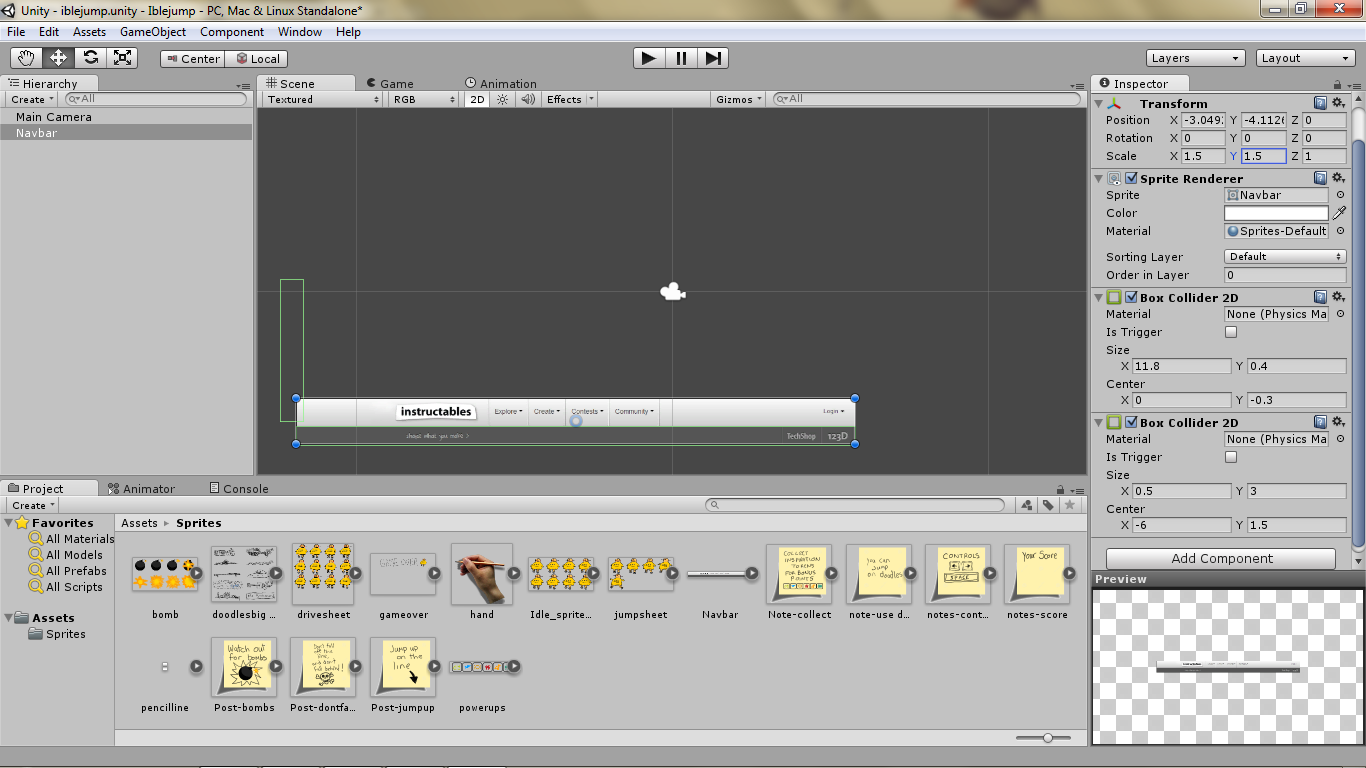Toggle scene lighting with the sun icon
The image size is (1366, 768).
click(x=500, y=99)
